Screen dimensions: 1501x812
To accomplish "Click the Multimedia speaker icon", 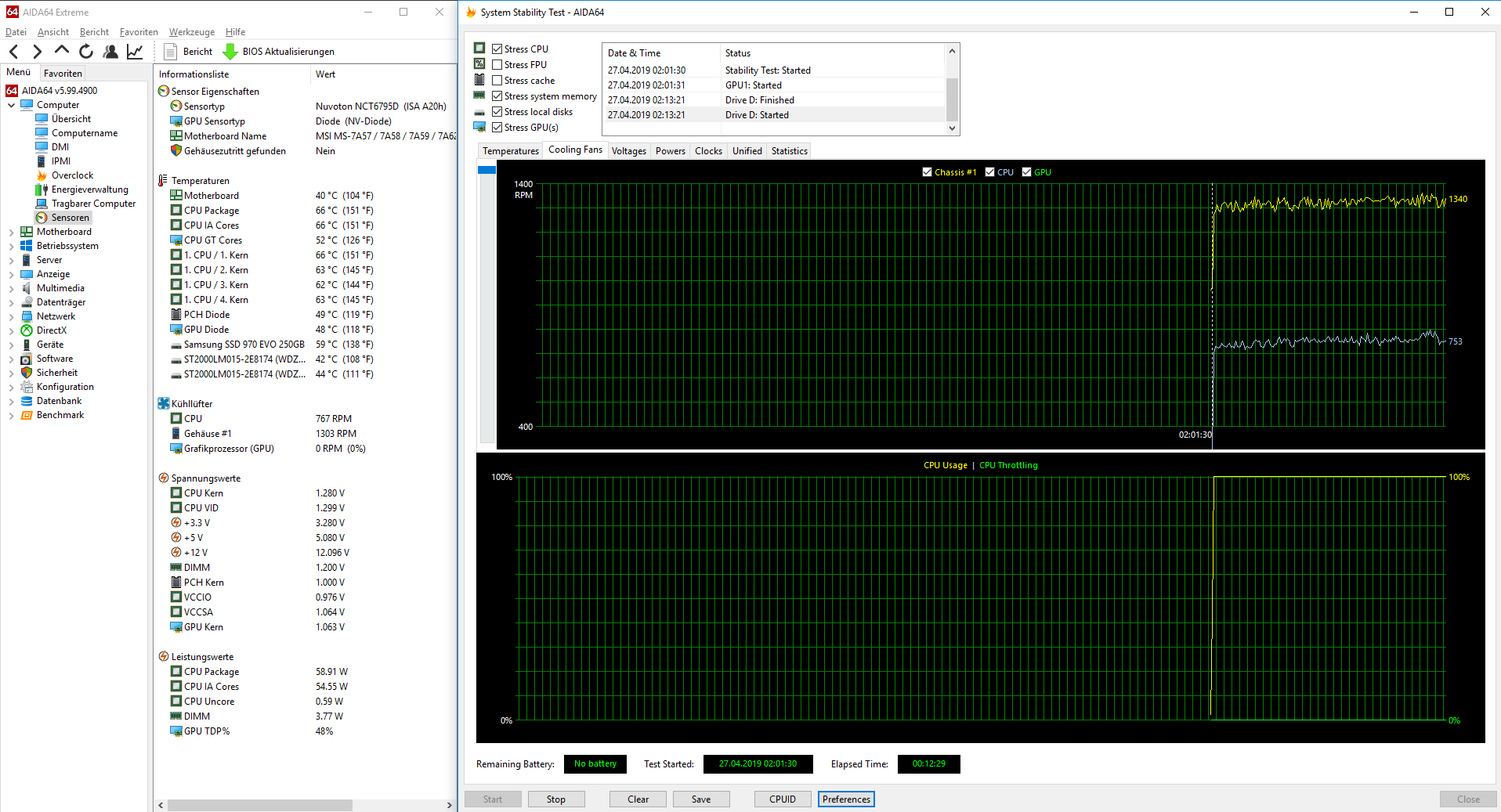I will click(x=27, y=288).
